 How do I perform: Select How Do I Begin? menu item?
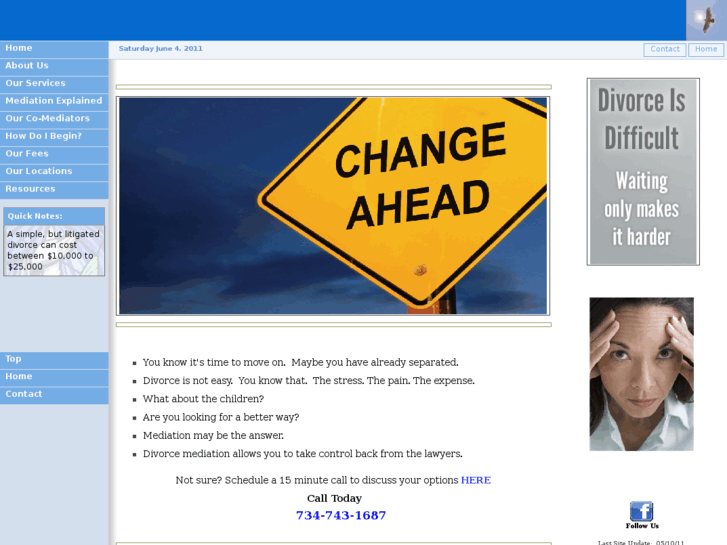[54, 137]
